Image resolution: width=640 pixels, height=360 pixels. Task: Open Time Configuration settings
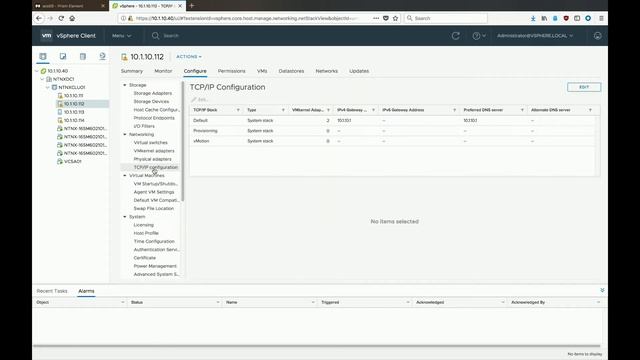pyautogui.click(x=154, y=241)
